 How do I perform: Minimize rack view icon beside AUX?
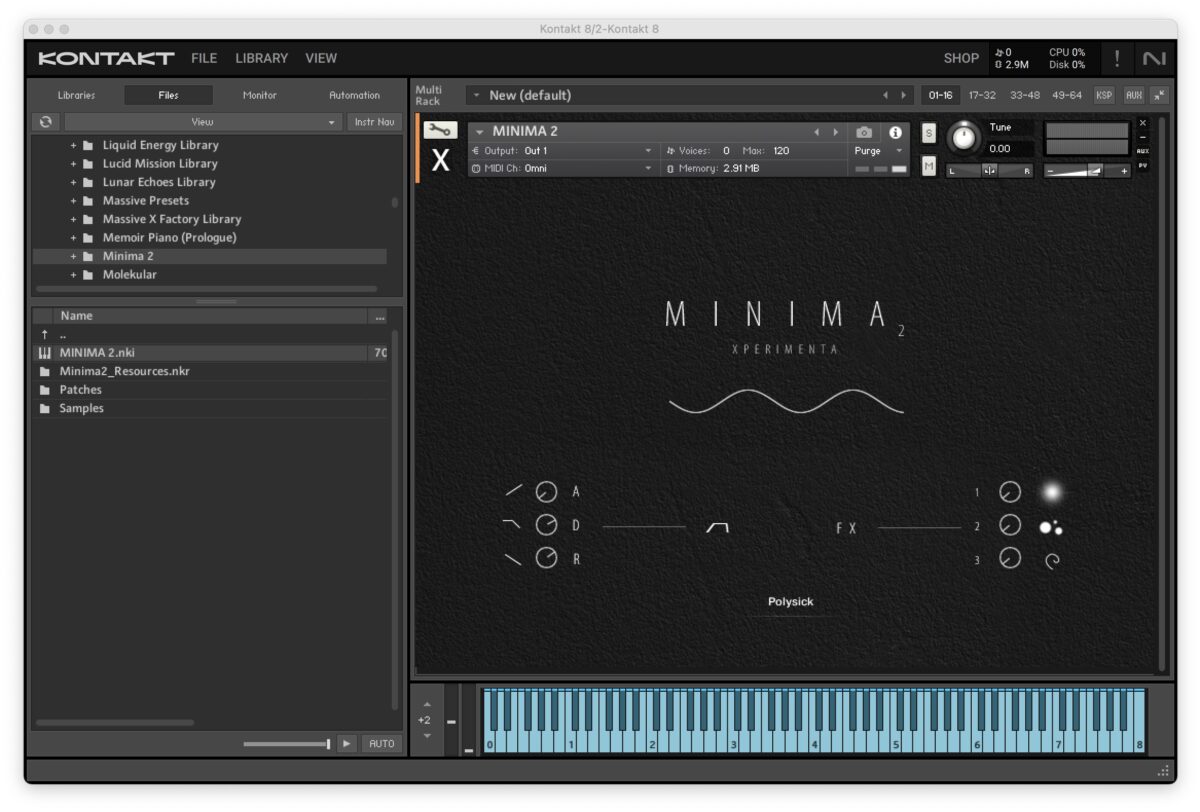pos(1159,95)
